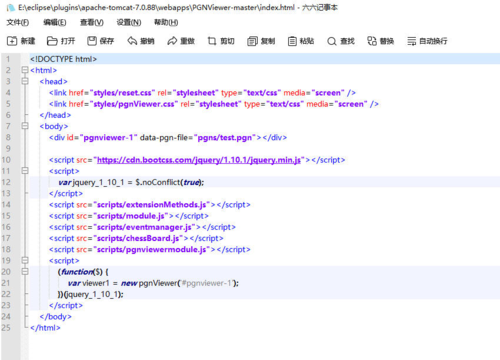The image size is (500, 360).
Task: Click the })(jquery_1_10_1); line
Action: pos(91,294)
